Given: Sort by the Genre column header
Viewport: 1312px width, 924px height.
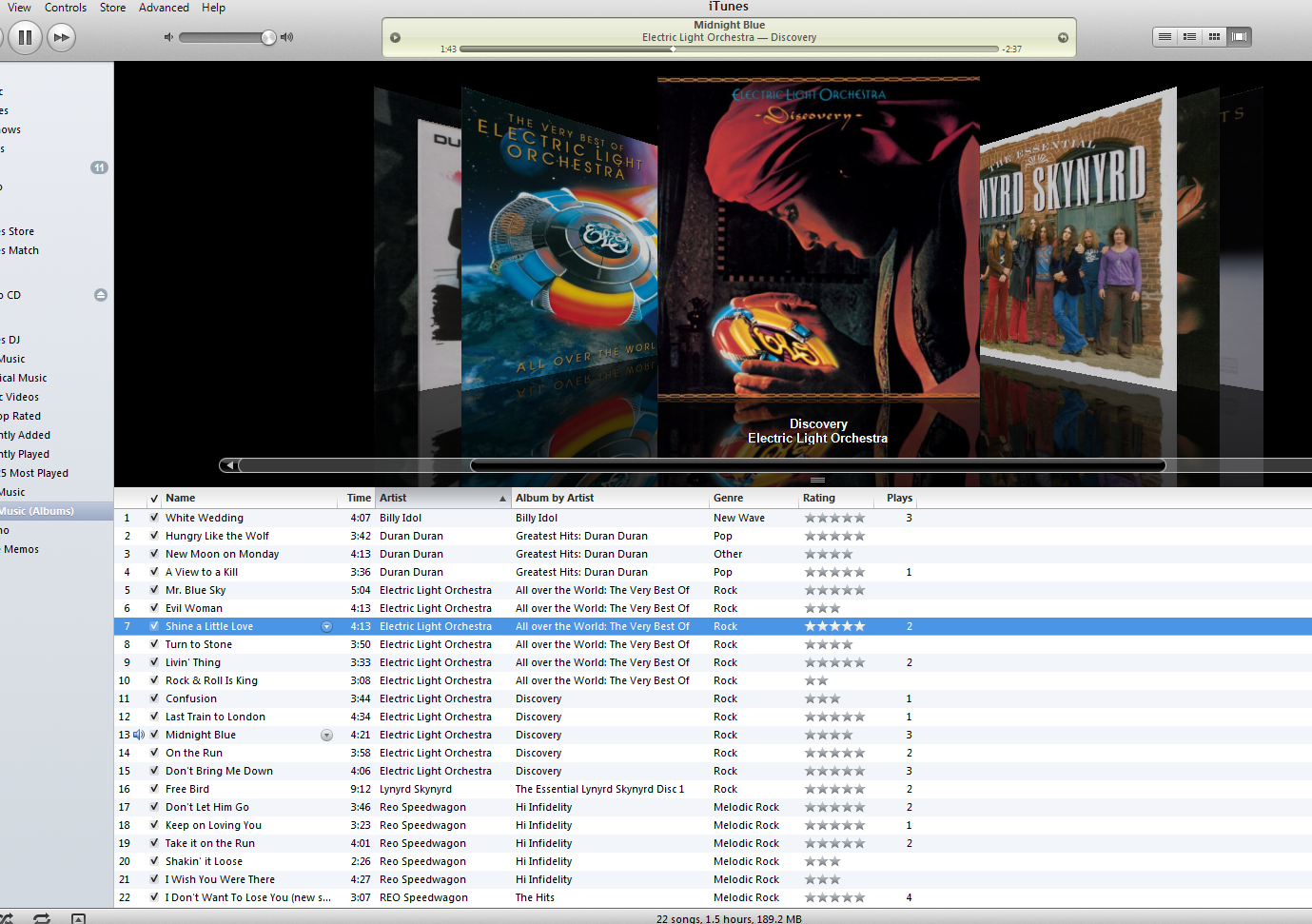Looking at the screenshot, I should coord(754,498).
